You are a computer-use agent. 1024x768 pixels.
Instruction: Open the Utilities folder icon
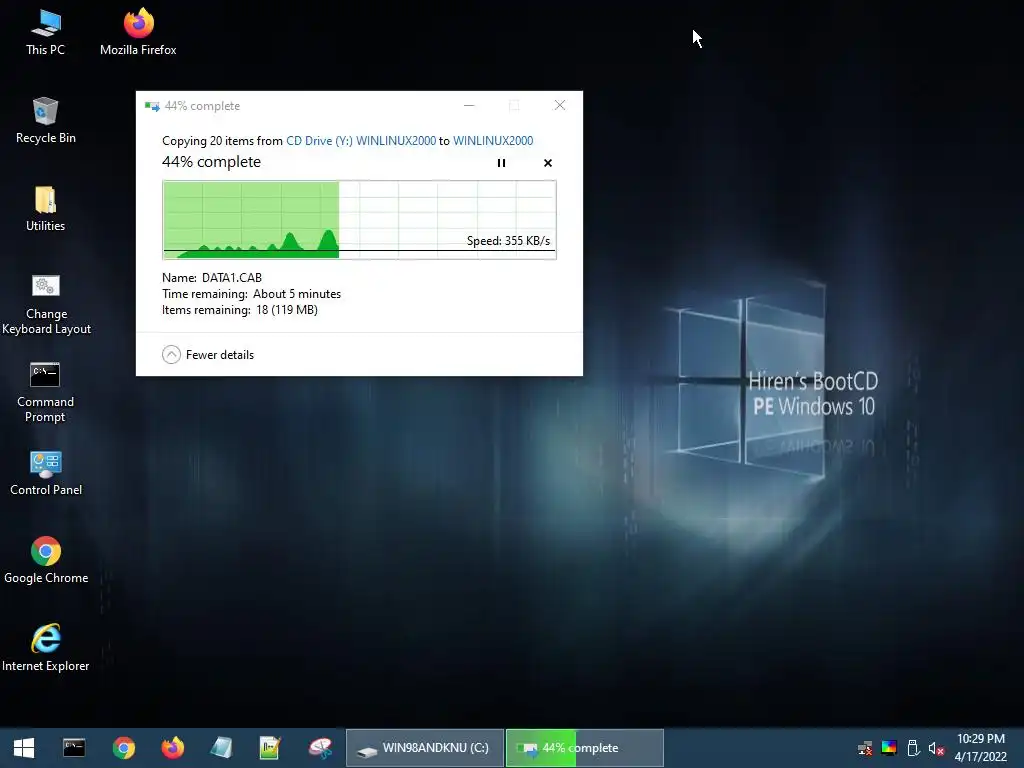45,209
